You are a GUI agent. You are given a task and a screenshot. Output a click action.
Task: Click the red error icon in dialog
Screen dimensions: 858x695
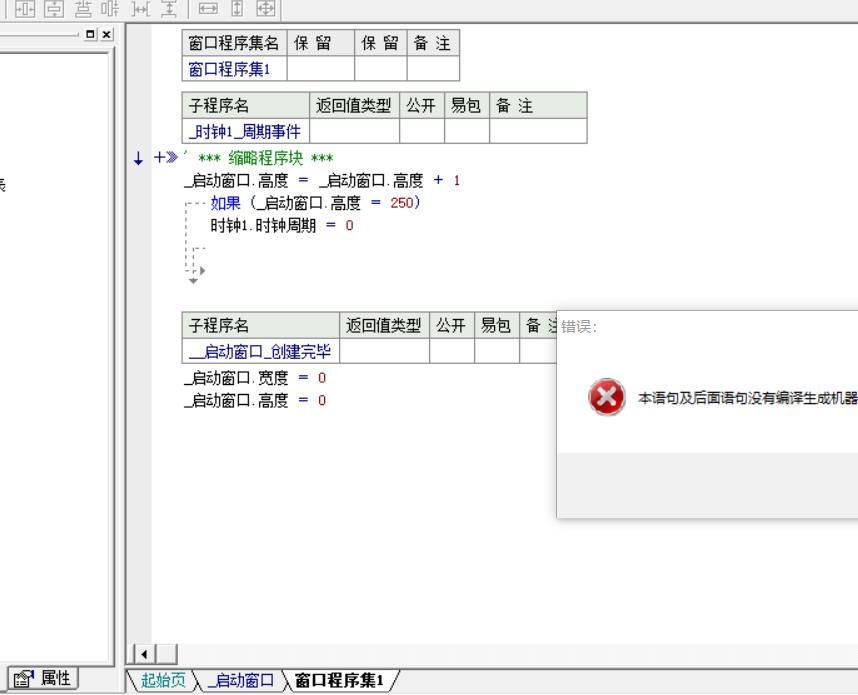(x=607, y=397)
